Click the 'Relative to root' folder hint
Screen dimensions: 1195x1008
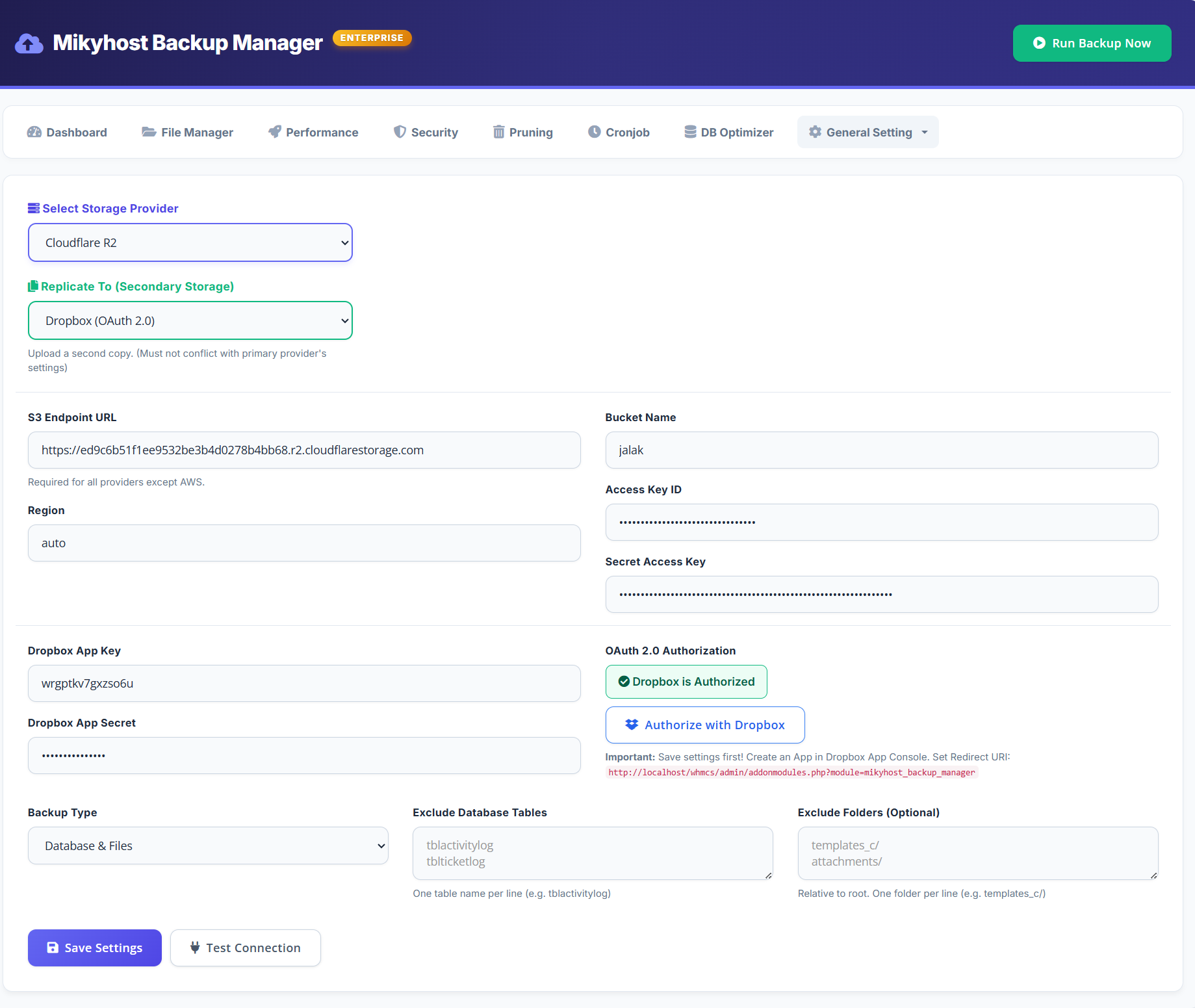coord(921,893)
